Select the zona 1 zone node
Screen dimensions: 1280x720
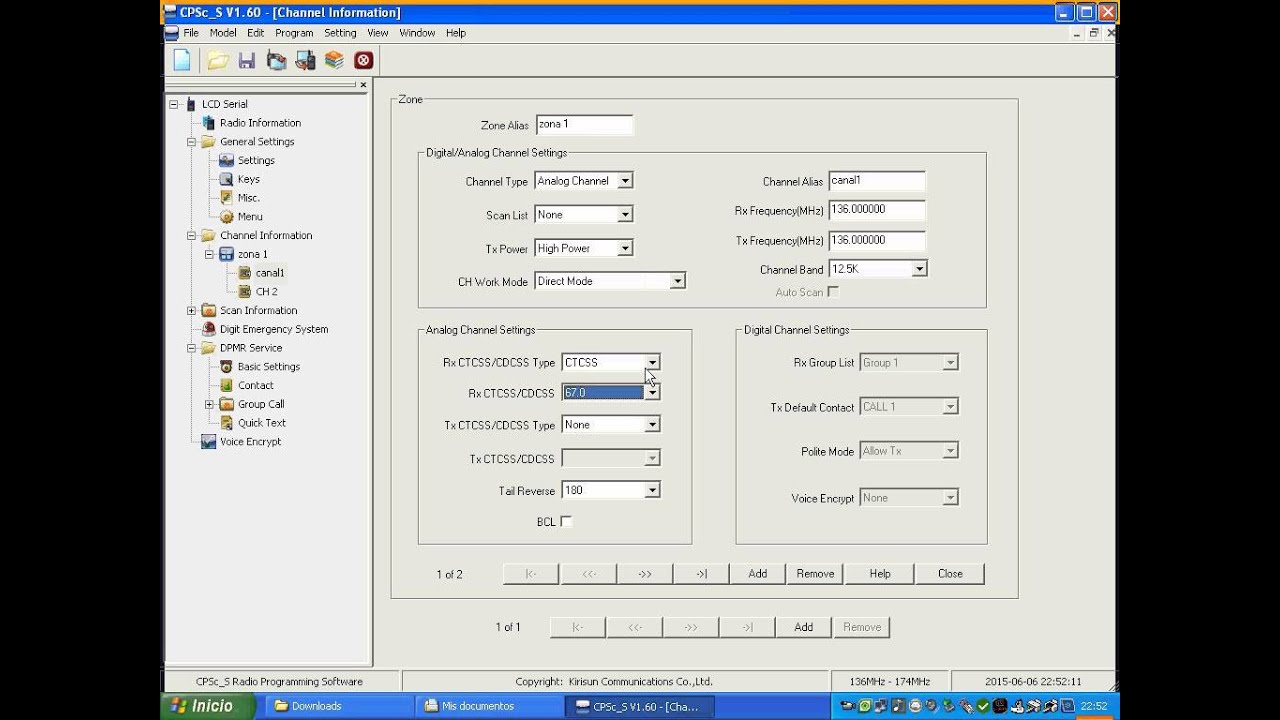pos(252,254)
